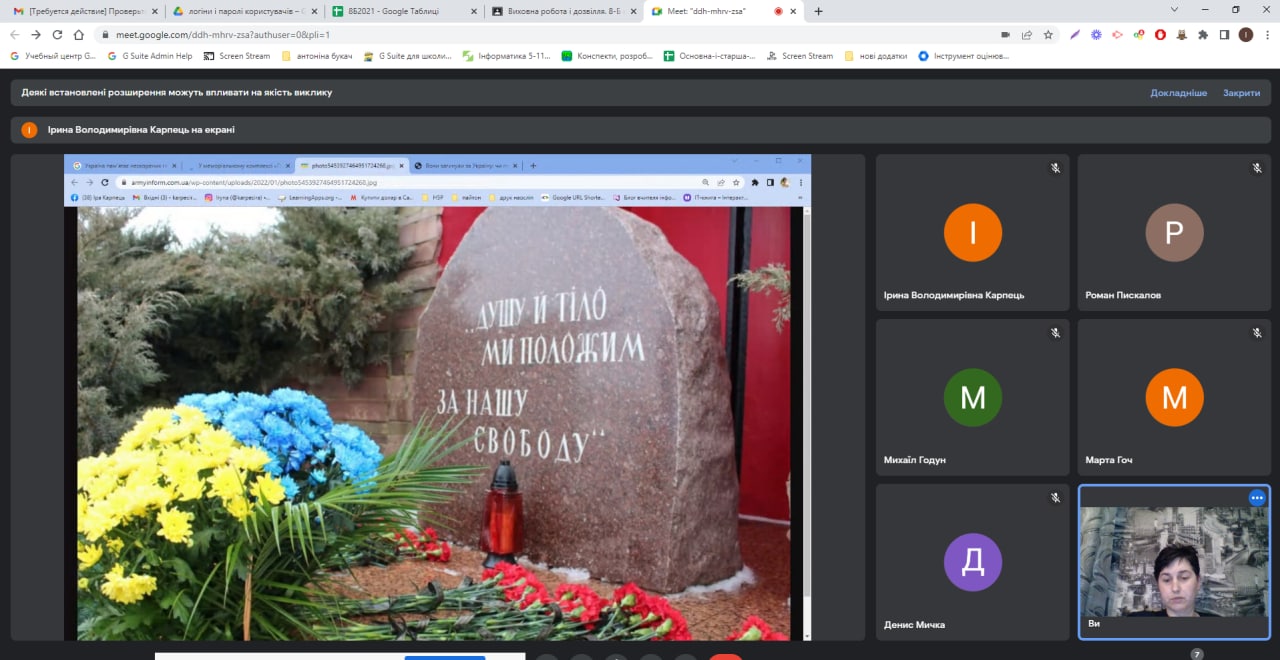The image size is (1280, 660).
Task: Click Докладніше in the extensions warning banner
Action: point(1178,92)
